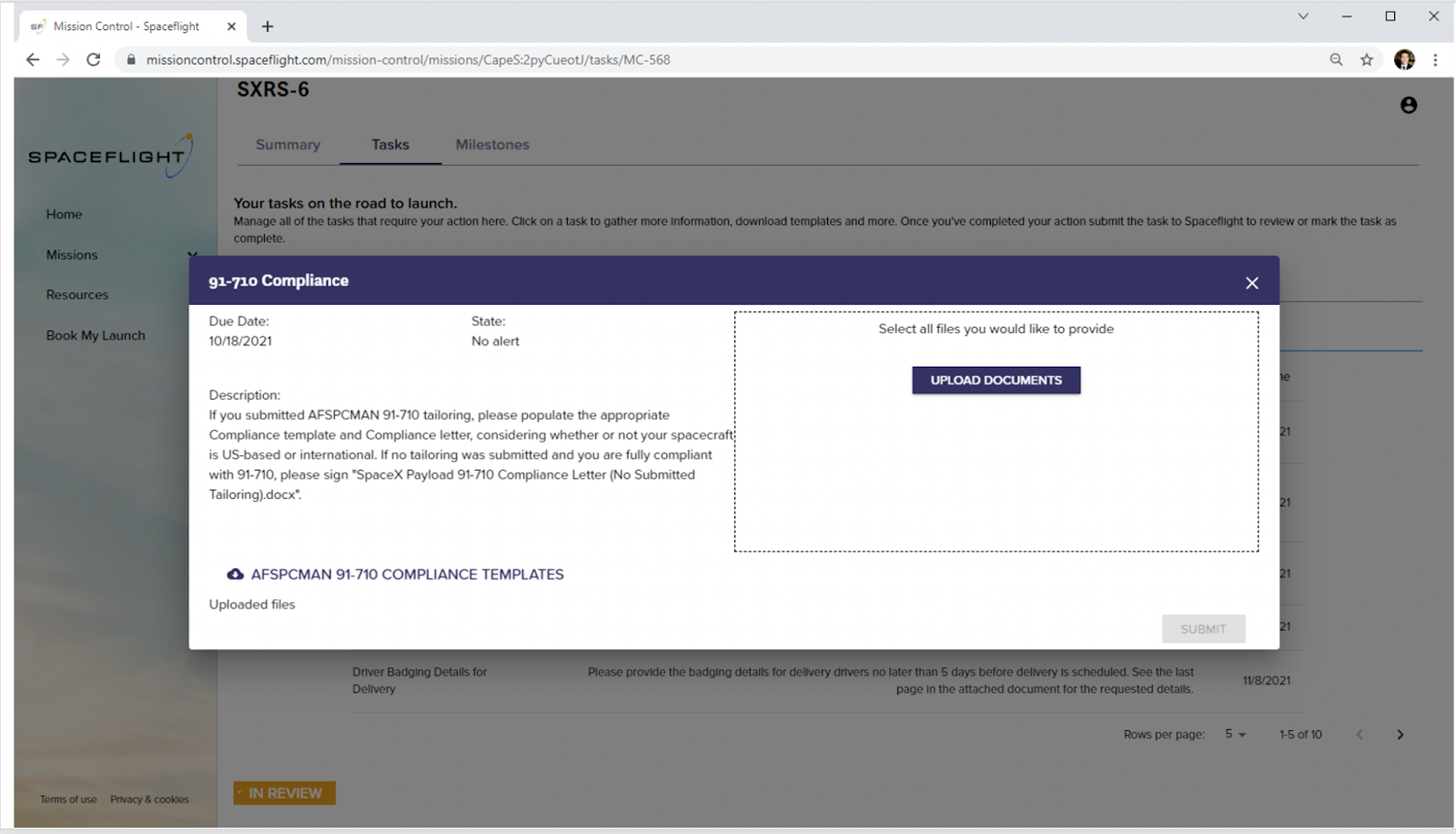Click the '91-710 Compliance' dialog title
1456x834 pixels.
point(278,281)
